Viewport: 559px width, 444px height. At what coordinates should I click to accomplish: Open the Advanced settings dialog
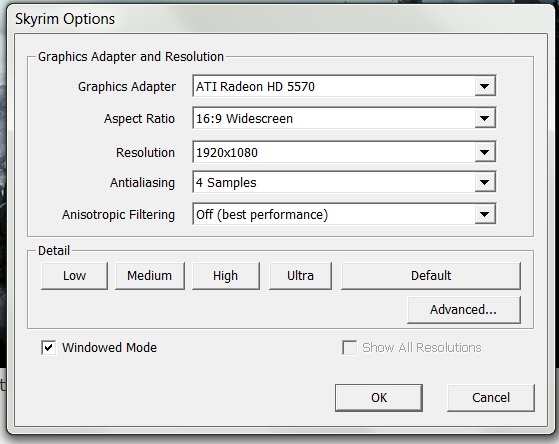pos(463,310)
